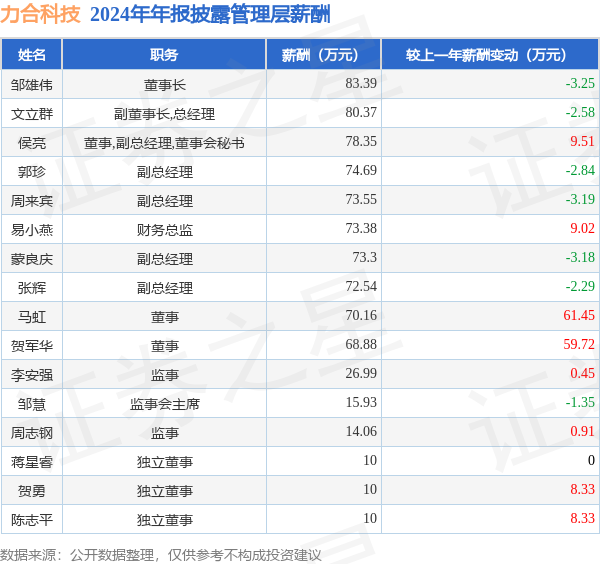Click the 姓名 column header
The width and height of the screenshot is (600, 564).
[x=32, y=55]
